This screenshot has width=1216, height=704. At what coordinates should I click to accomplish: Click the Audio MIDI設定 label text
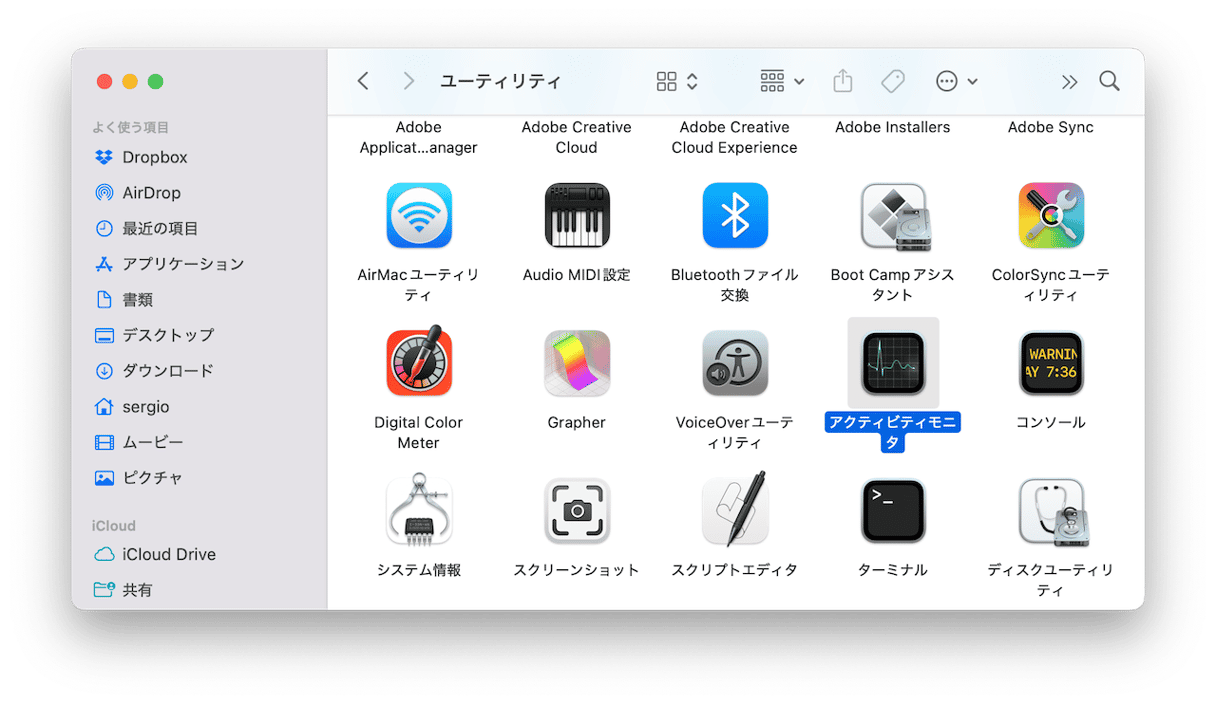click(x=577, y=275)
